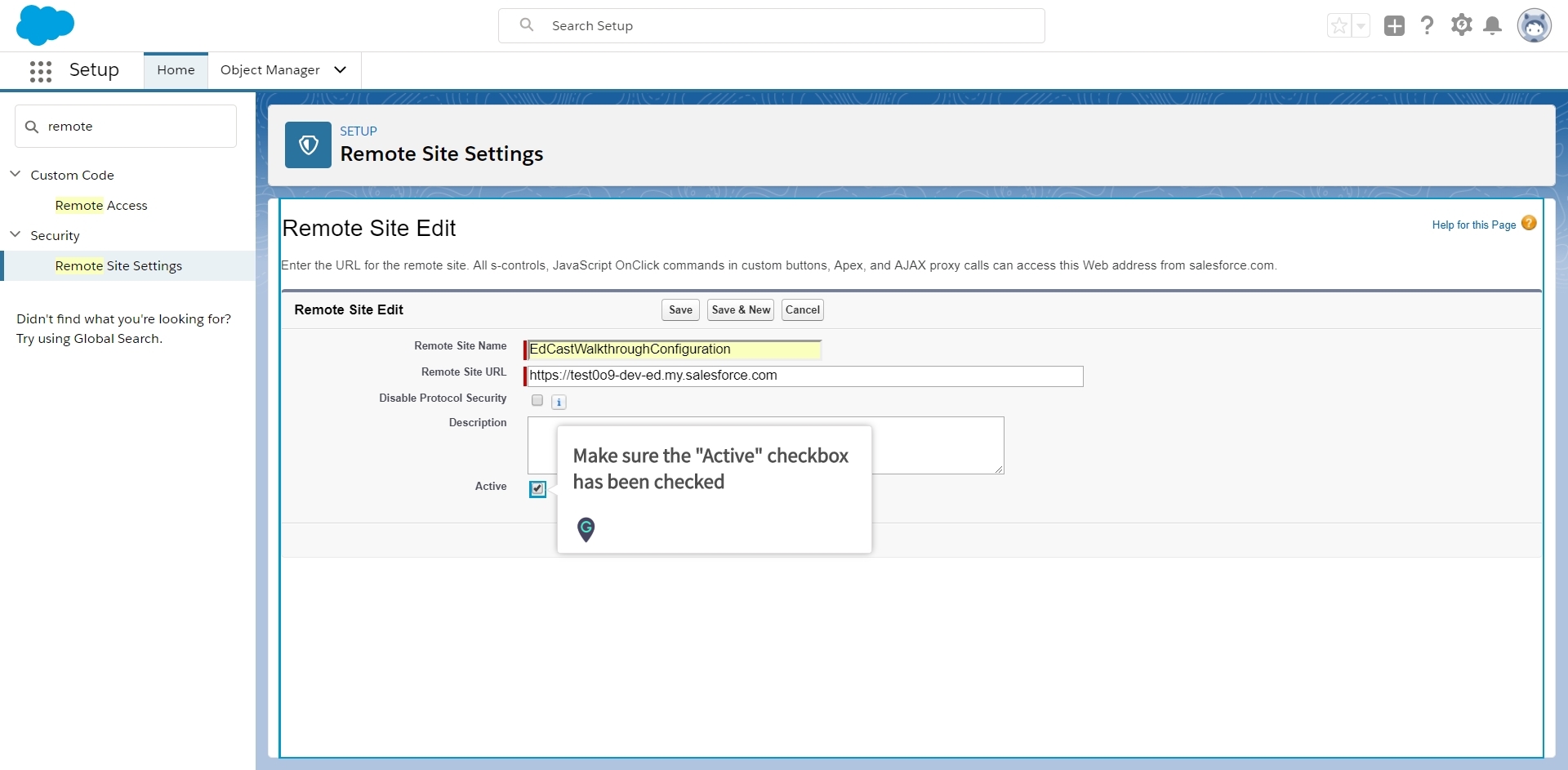This screenshot has width=1568, height=770.
Task: Open the App Launcher grid icon
Action: pyautogui.click(x=41, y=71)
